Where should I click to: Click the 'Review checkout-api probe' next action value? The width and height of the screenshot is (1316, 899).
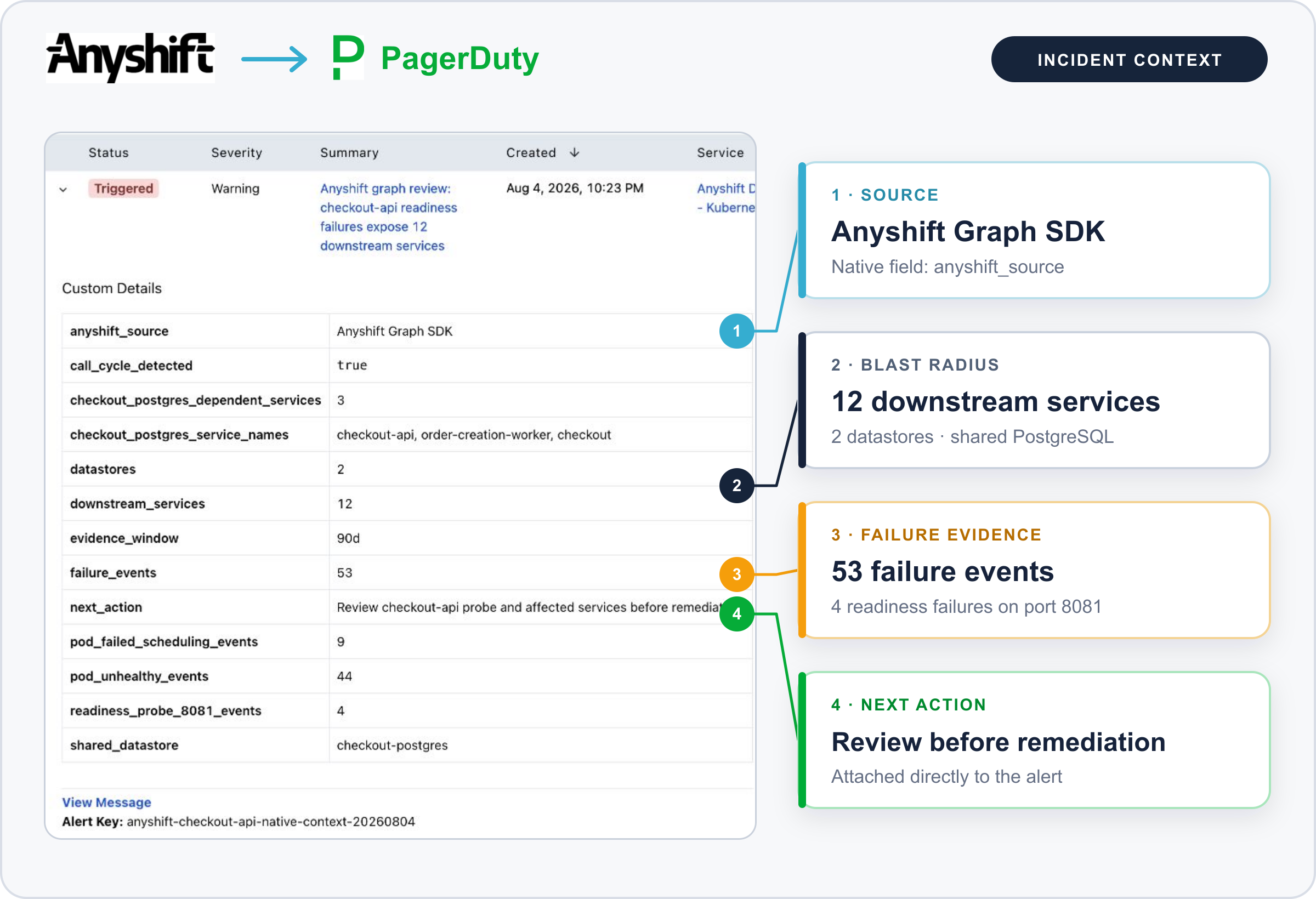(x=530, y=607)
